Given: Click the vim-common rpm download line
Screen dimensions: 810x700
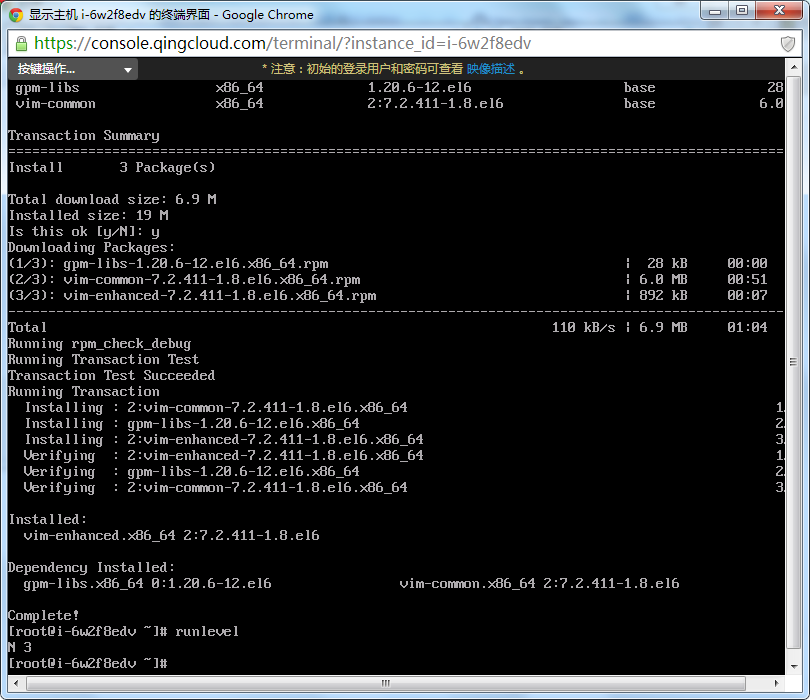Looking at the screenshot, I should pyautogui.click(x=387, y=279).
